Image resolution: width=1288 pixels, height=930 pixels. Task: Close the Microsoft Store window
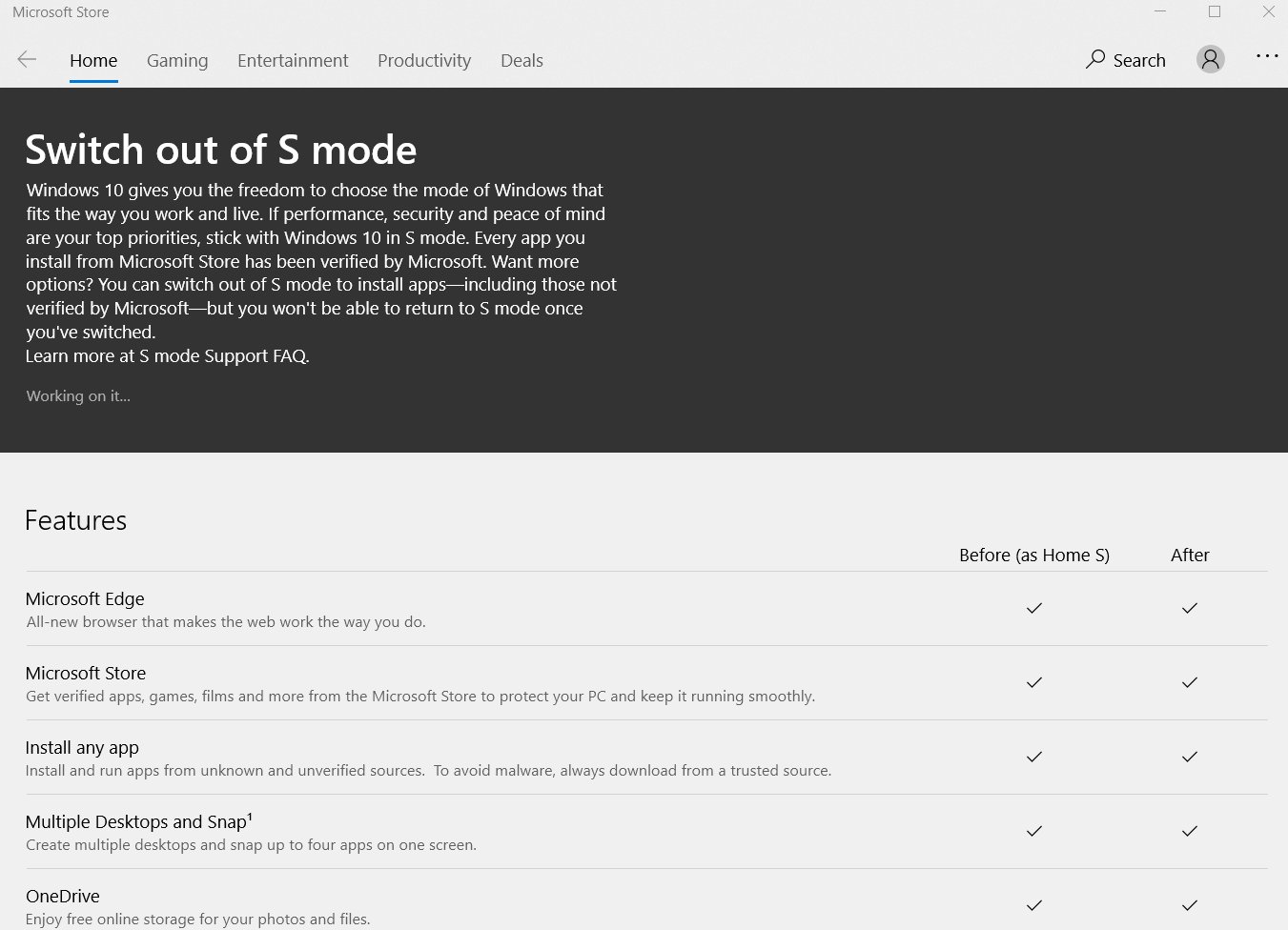[x=1268, y=12]
